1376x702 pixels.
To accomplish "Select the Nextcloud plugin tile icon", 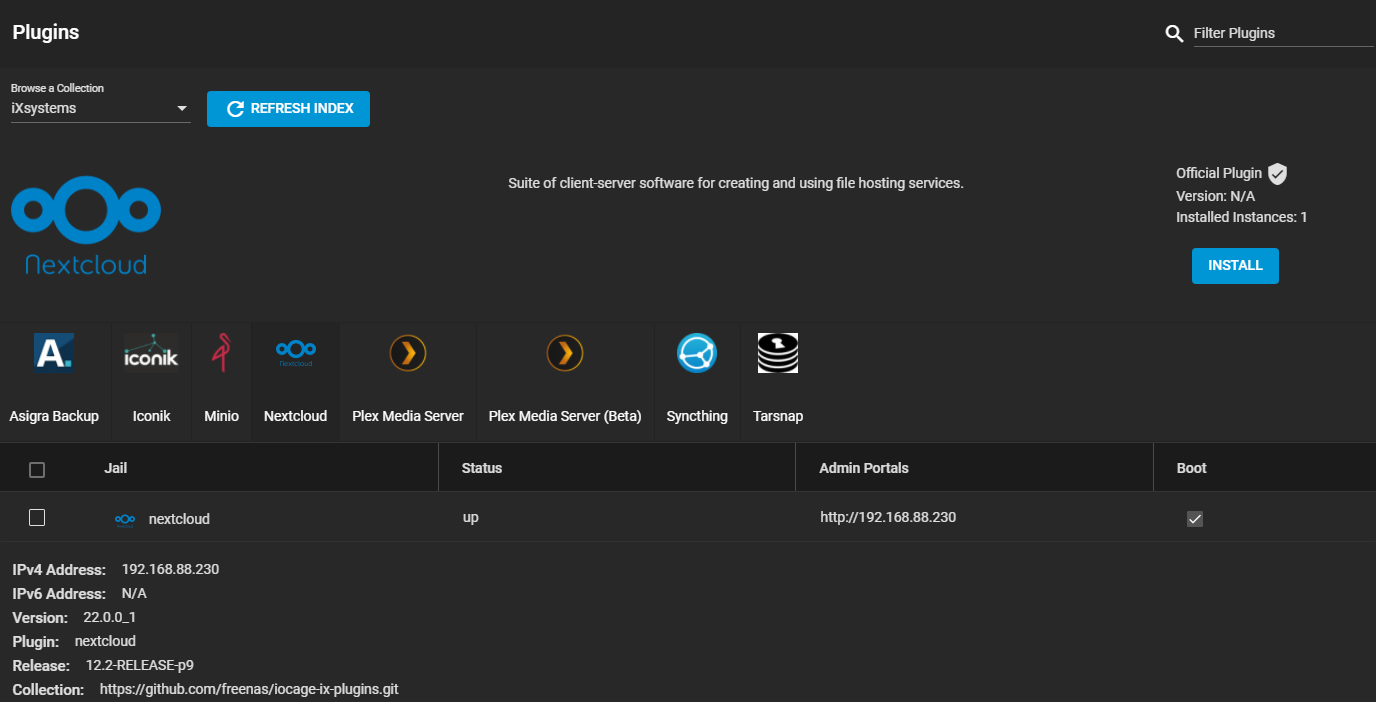I will [x=295, y=353].
